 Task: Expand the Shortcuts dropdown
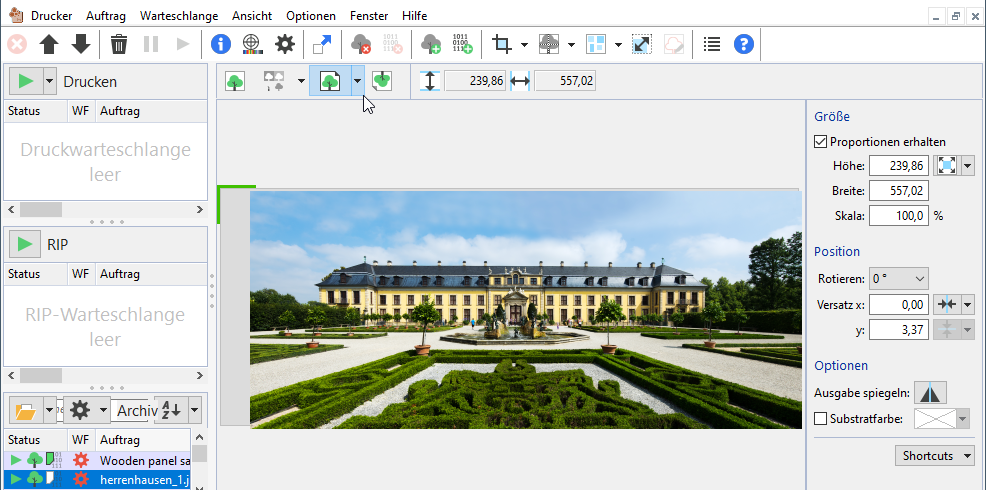click(935, 456)
